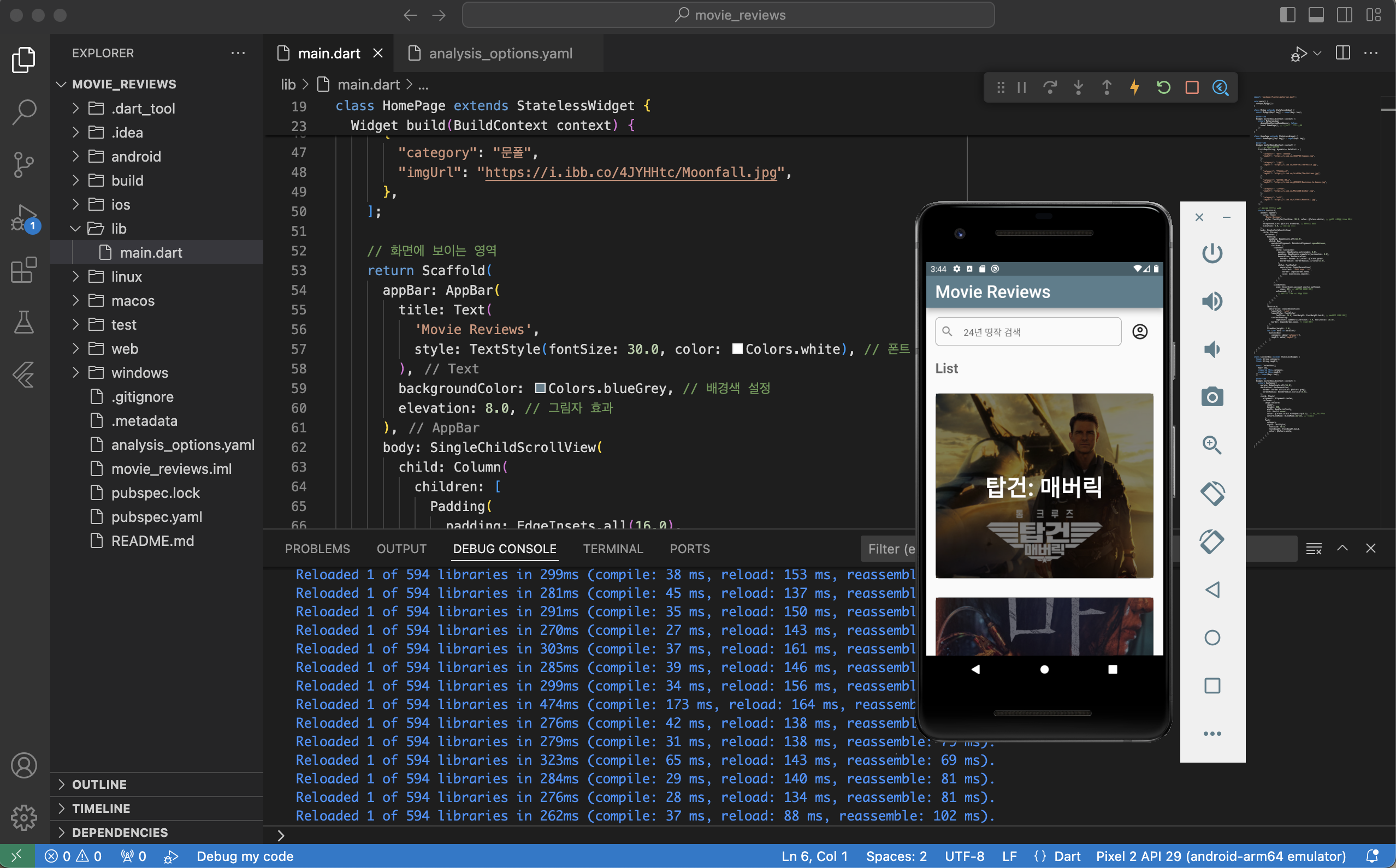Screen dimensions: 1396x868
Task: Open the PORTS panel tab
Action: (x=690, y=549)
